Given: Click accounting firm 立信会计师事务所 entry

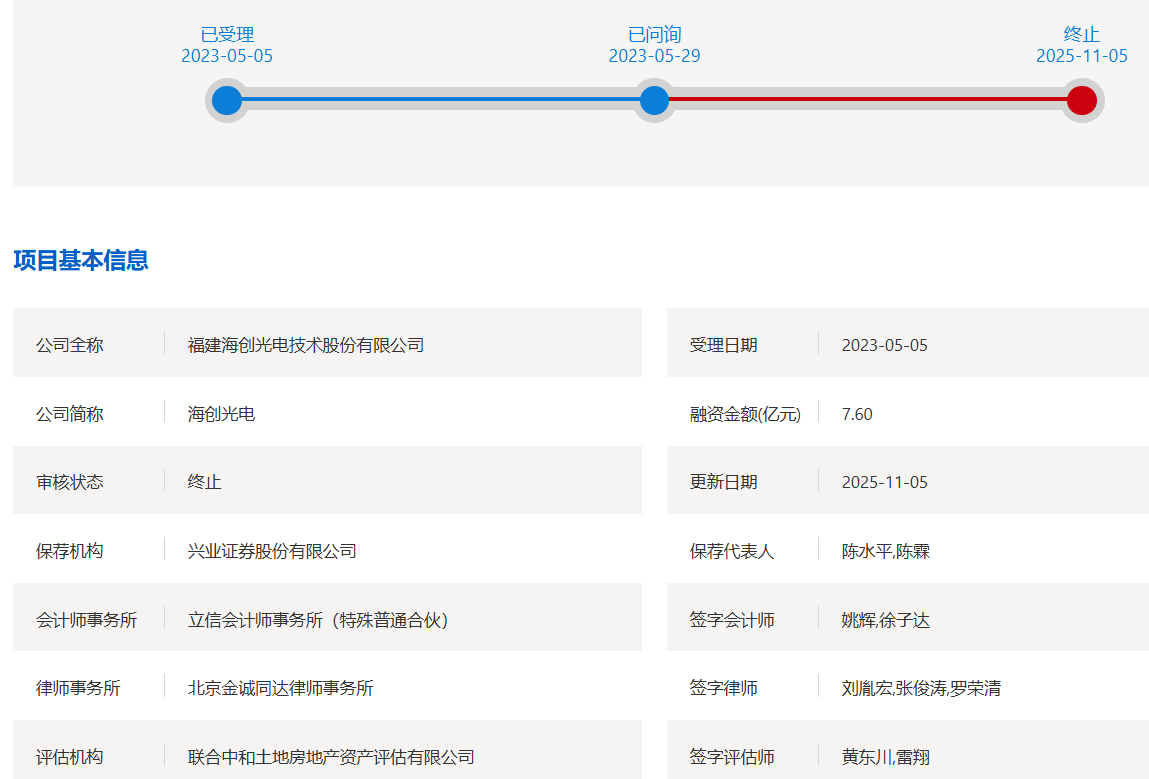Looking at the screenshot, I should point(318,620).
